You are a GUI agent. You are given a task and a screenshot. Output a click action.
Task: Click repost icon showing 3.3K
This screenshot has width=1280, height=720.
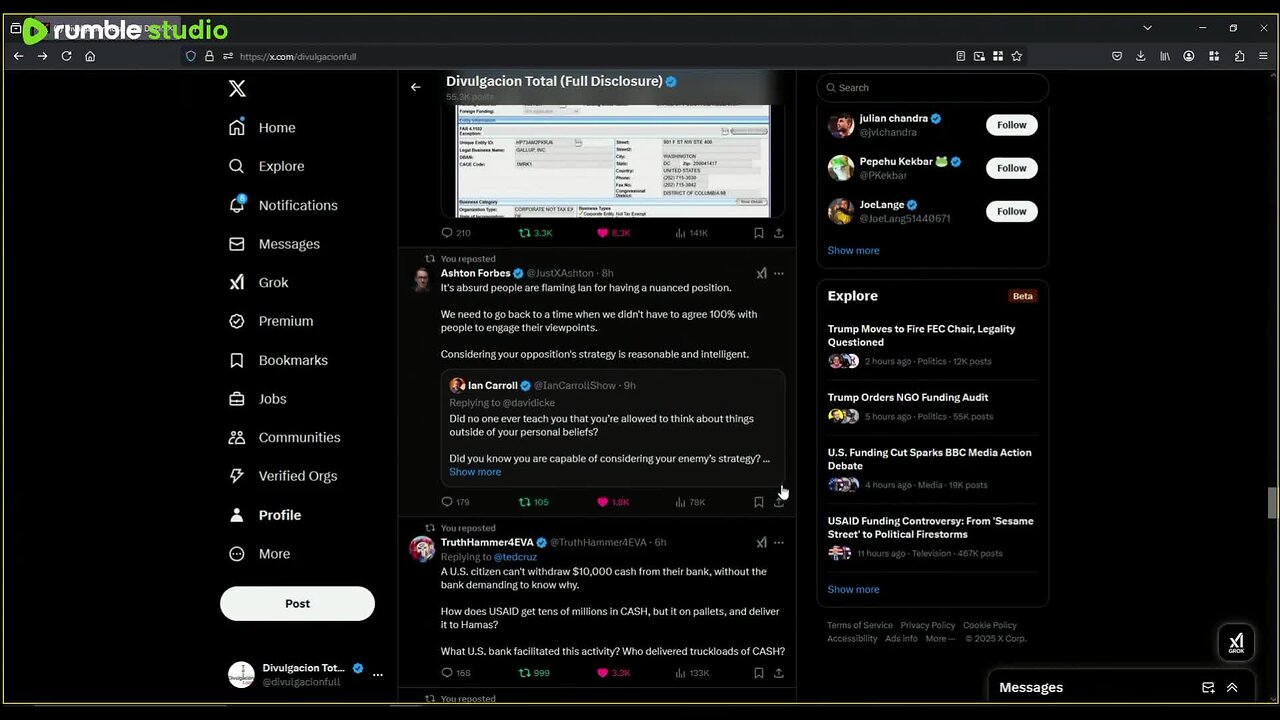(524, 233)
